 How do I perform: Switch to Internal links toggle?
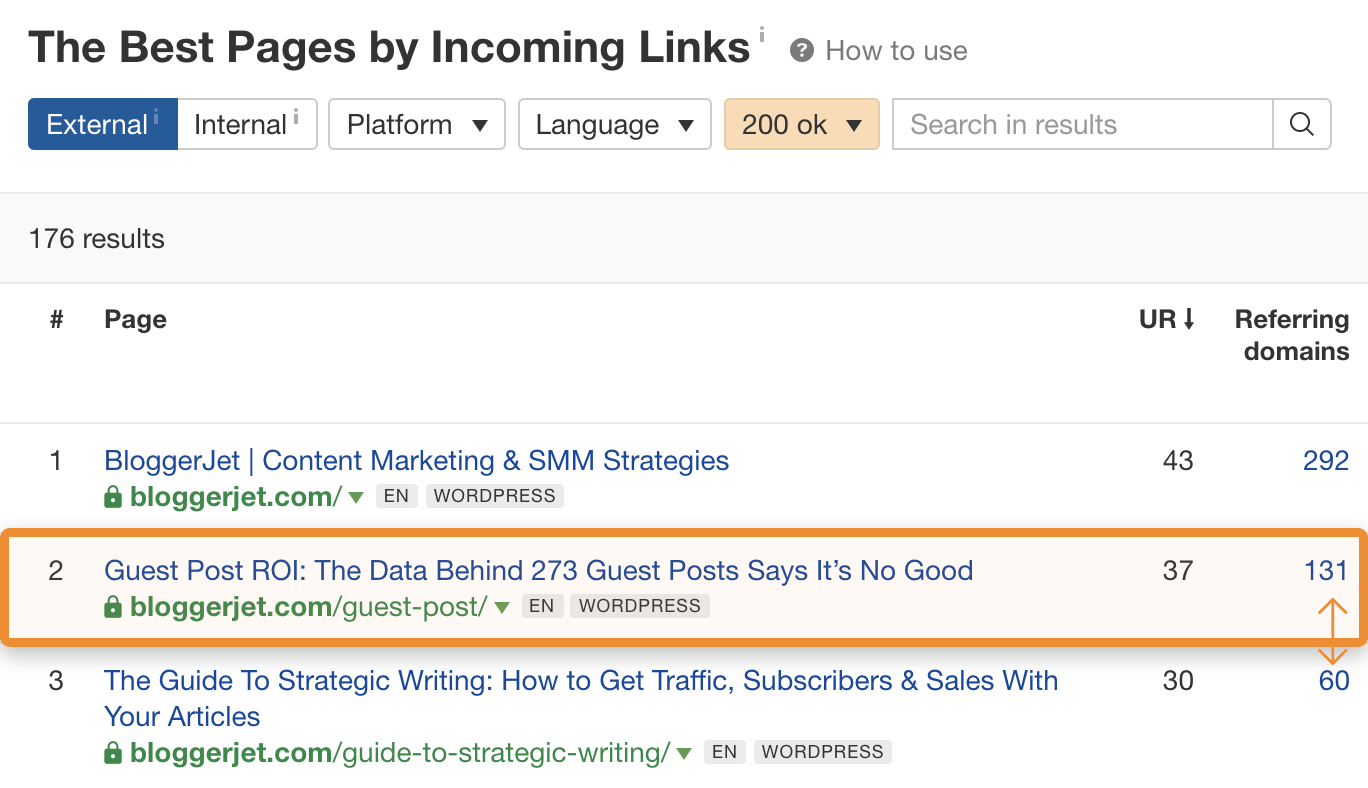pyautogui.click(x=247, y=125)
